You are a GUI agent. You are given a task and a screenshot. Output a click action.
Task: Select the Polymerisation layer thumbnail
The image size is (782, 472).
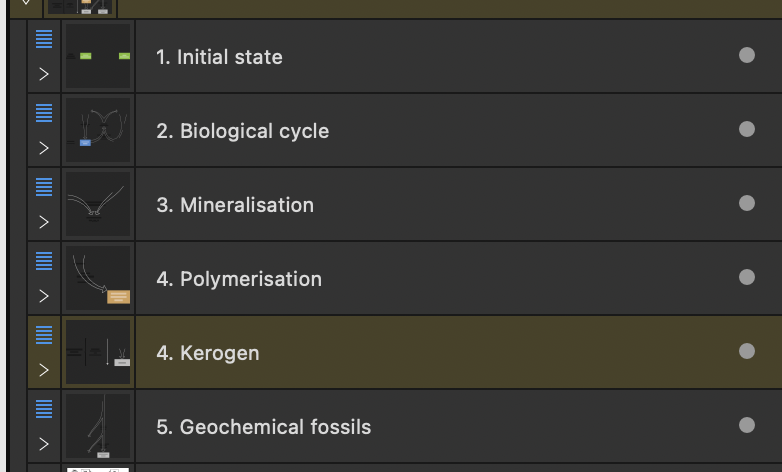[x=98, y=279]
